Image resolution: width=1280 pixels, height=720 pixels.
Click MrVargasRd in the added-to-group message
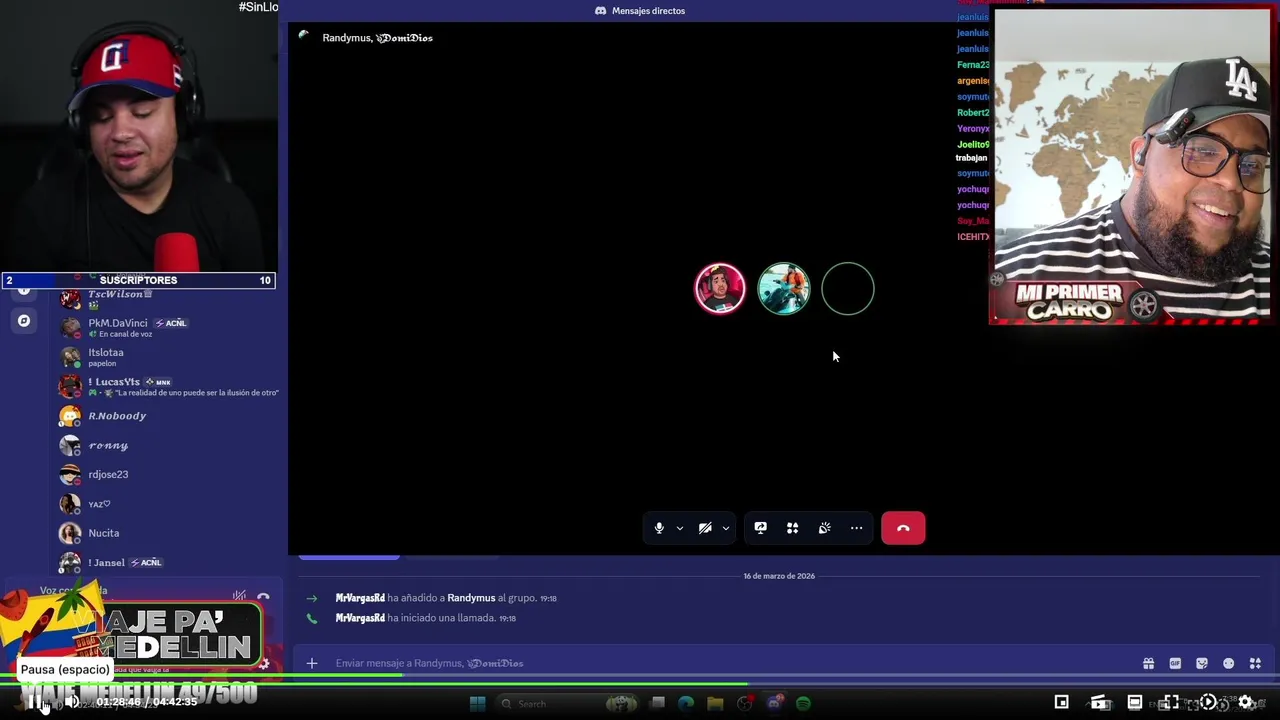(x=360, y=598)
